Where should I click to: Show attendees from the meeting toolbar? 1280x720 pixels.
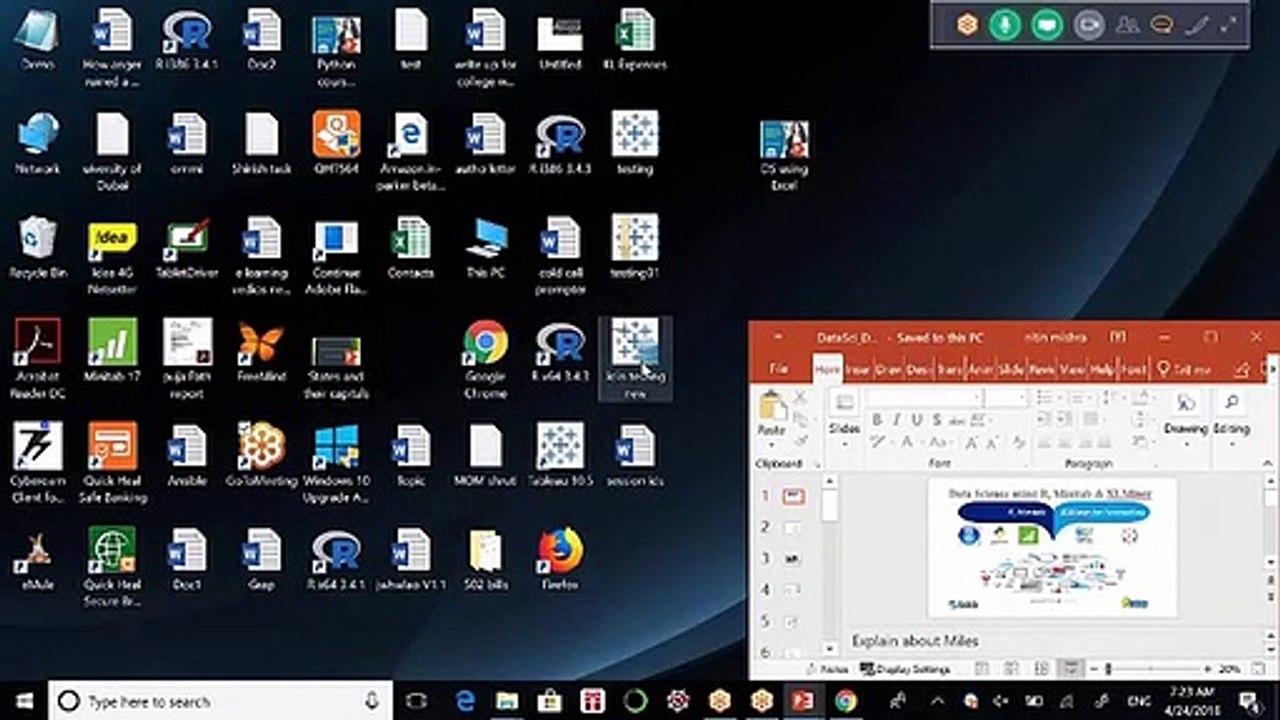[x=1127, y=25]
